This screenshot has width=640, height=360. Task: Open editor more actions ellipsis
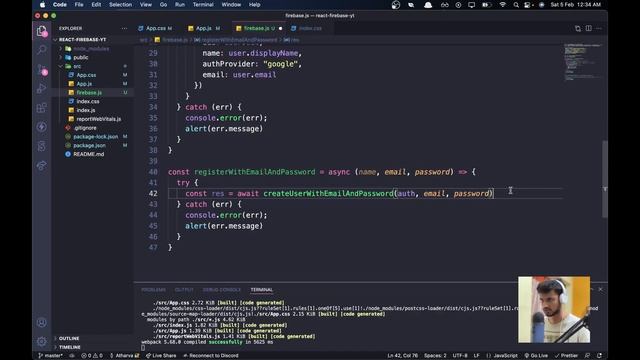599,28
